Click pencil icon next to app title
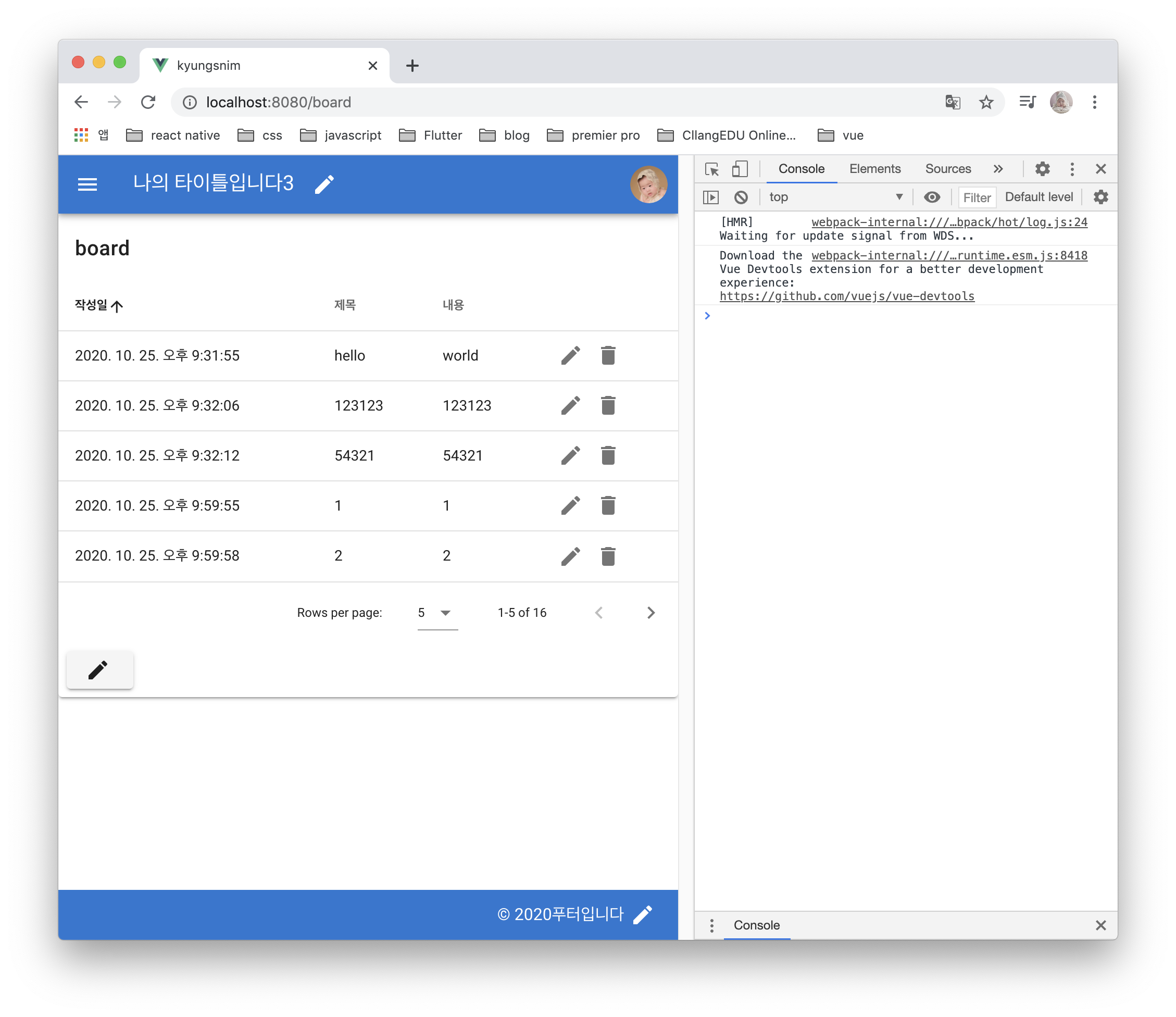 (x=324, y=184)
